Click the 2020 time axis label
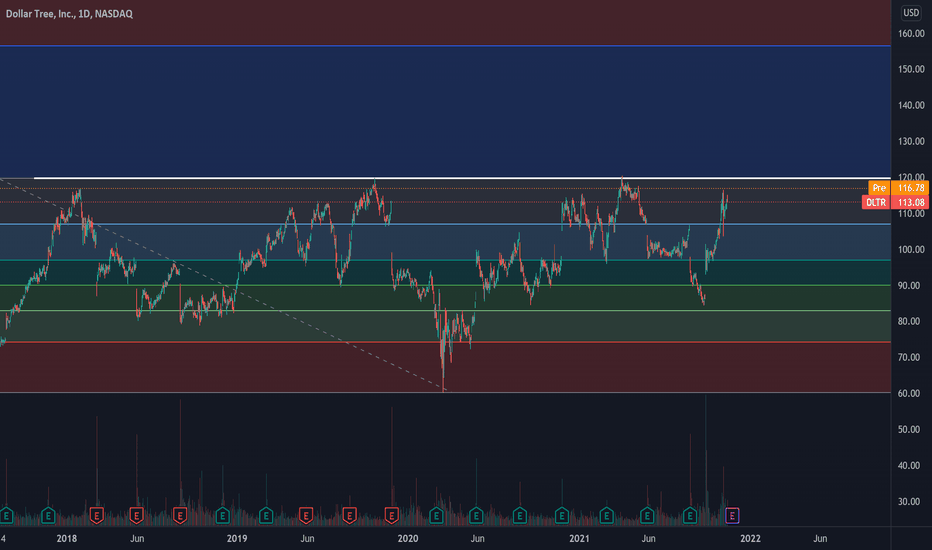Viewport: 932px width, 550px height. pyautogui.click(x=408, y=539)
